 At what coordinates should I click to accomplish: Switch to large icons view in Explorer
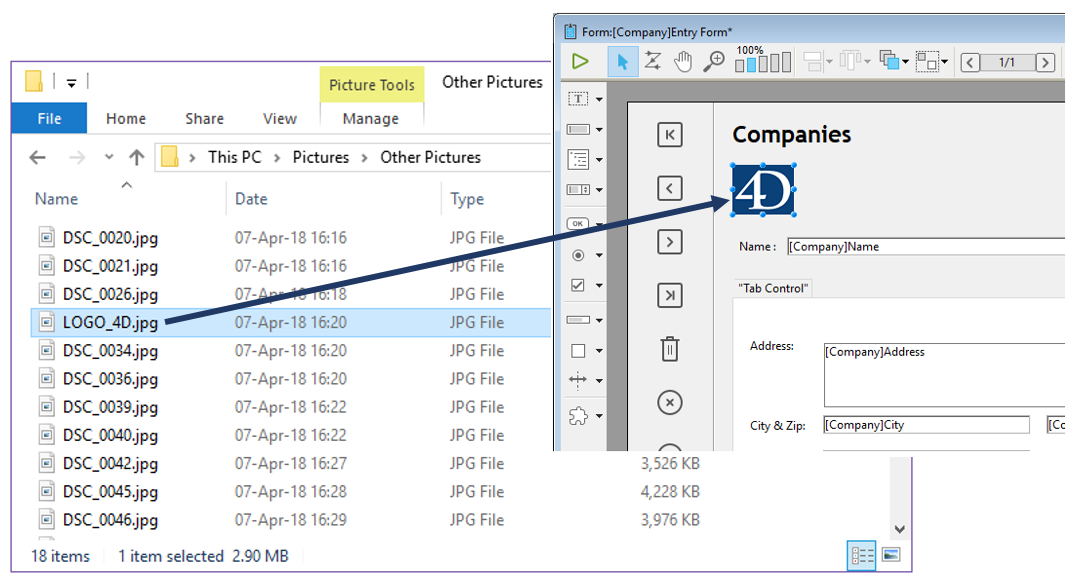point(890,555)
